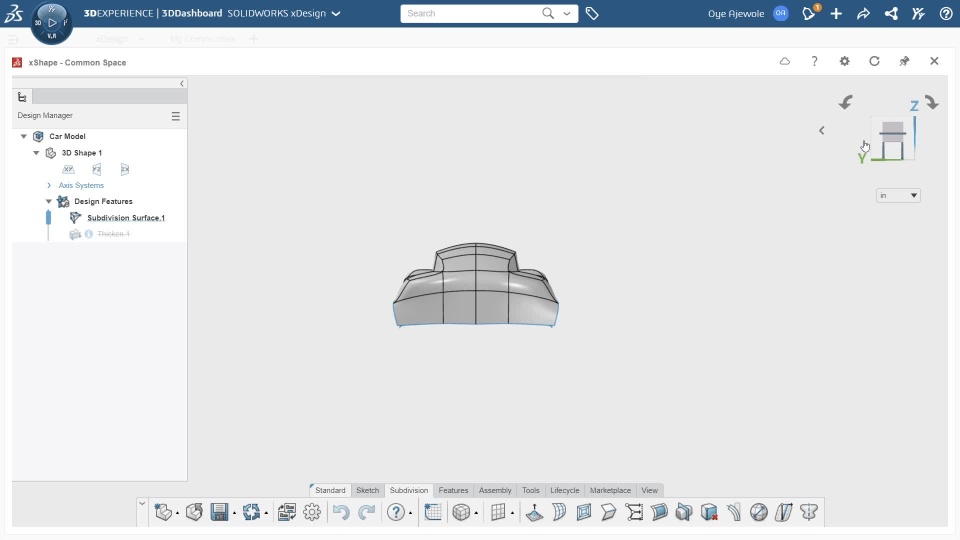Click the mirror solid icon

[684, 512]
